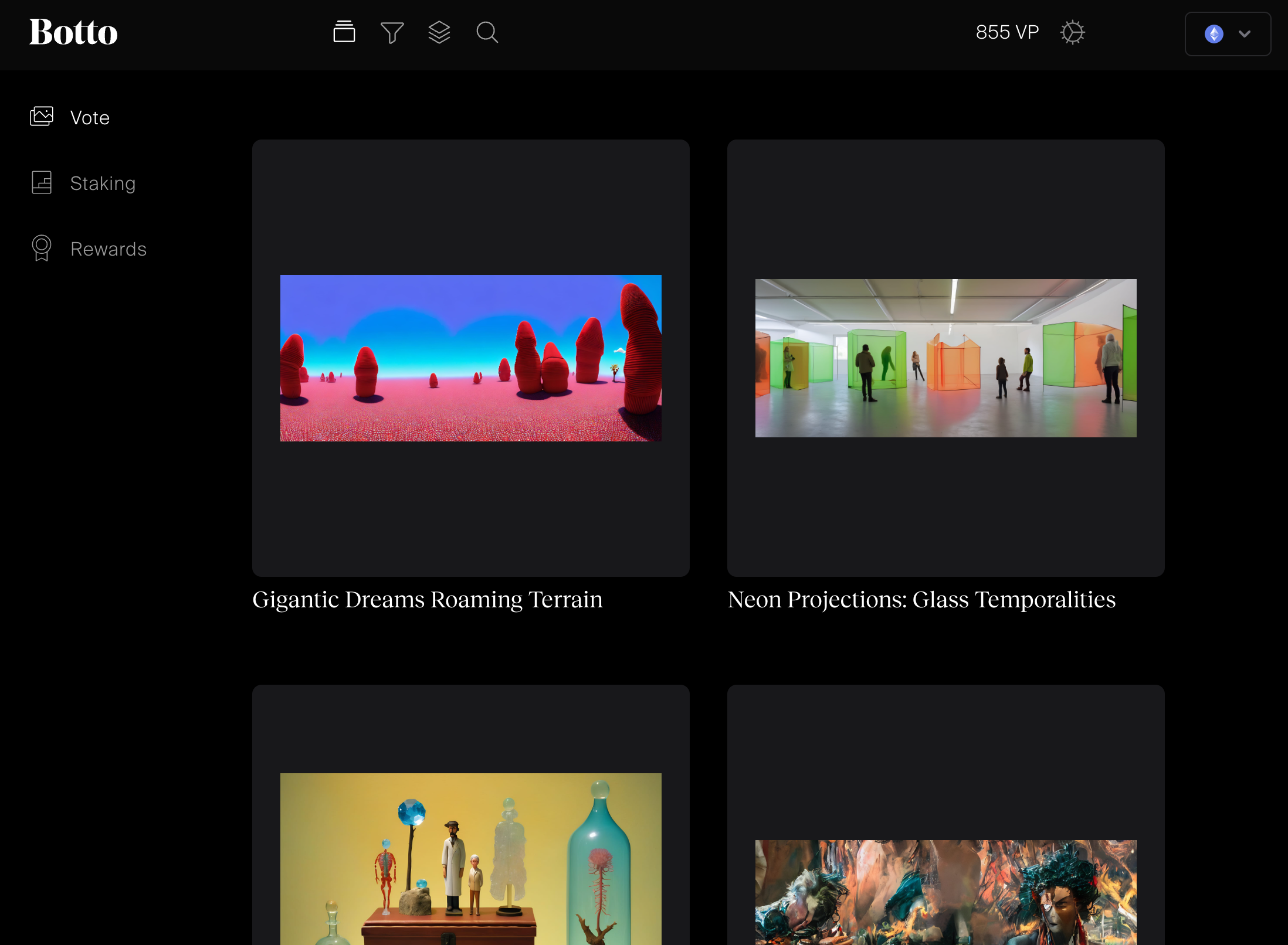Click the layers stack icon

coord(439,32)
